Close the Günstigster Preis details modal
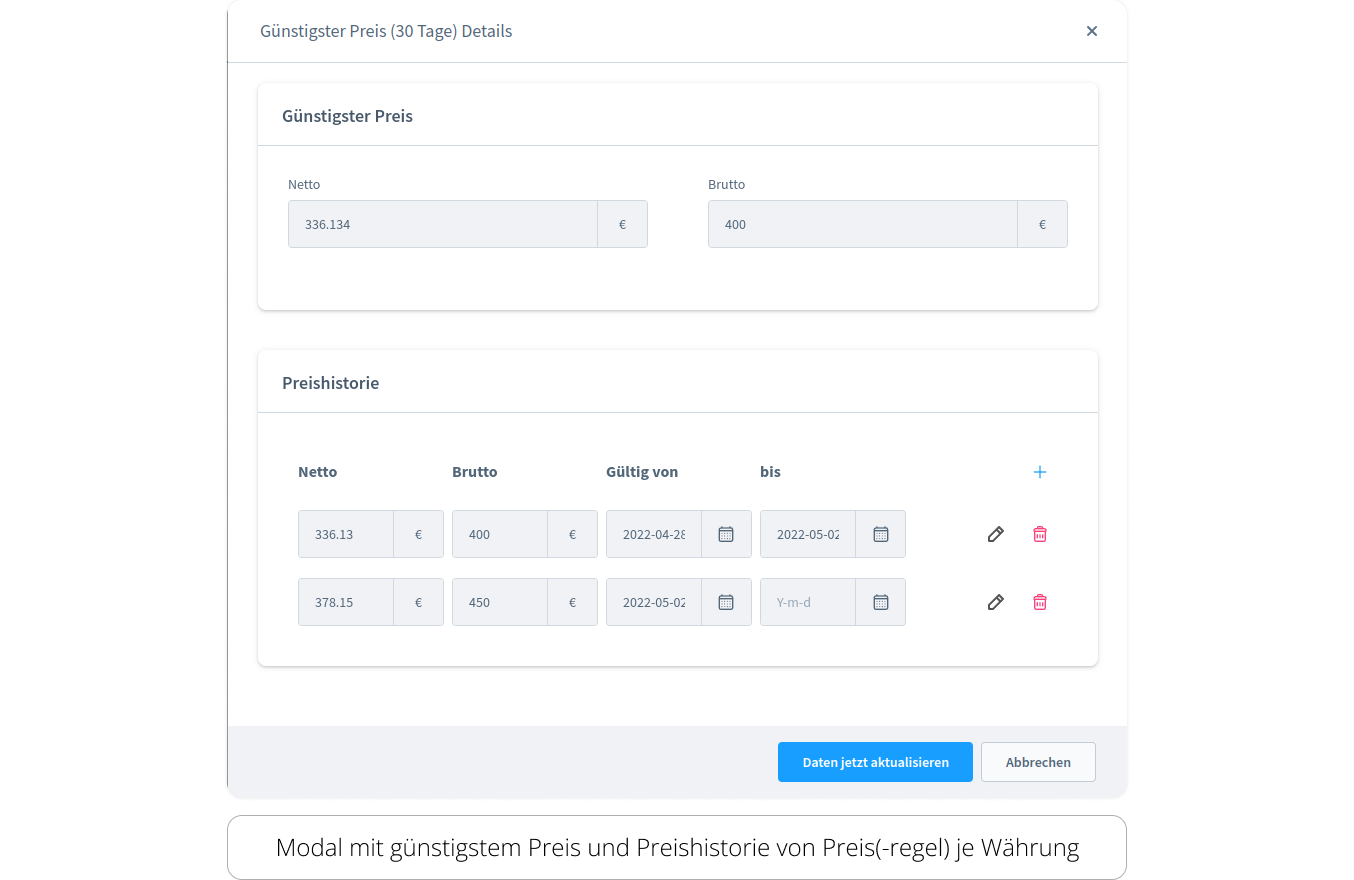The height and width of the screenshot is (880, 1354). tap(1092, 31)
